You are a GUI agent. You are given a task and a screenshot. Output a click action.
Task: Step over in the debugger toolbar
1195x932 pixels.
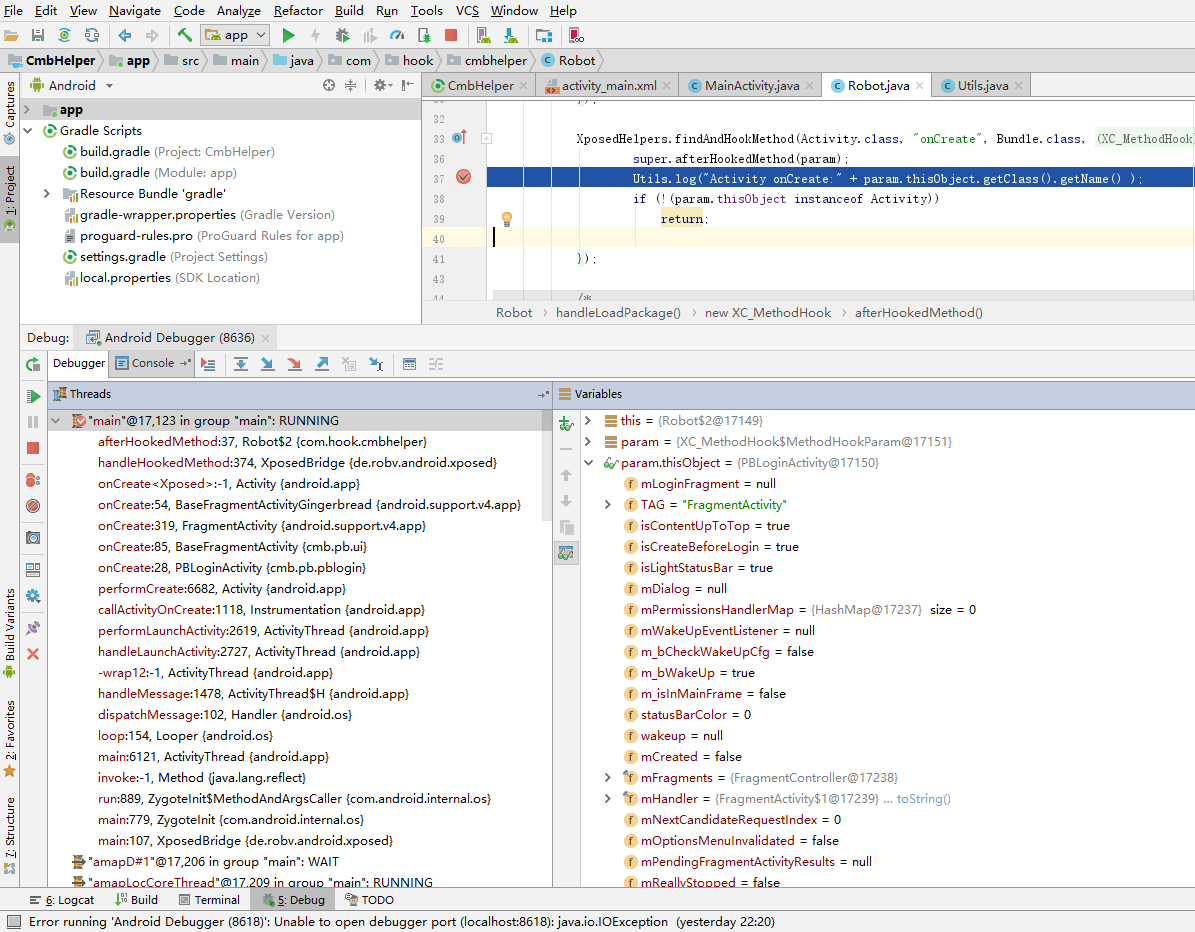(241, 364)
